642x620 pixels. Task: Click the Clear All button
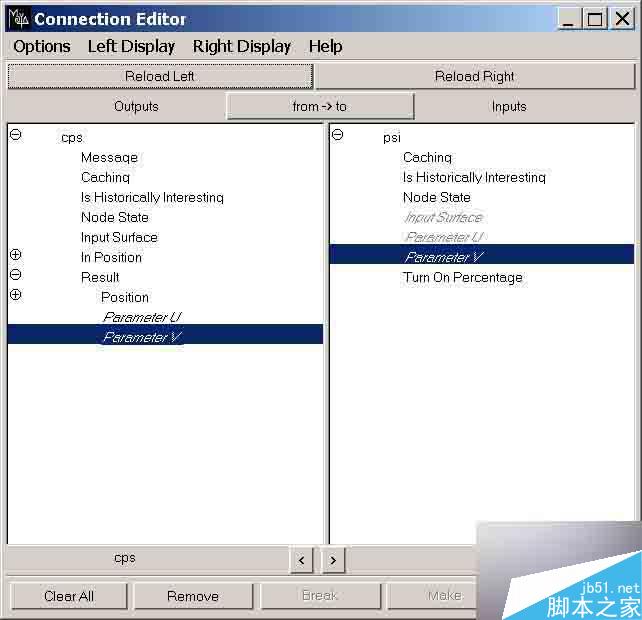click(69, 596)
